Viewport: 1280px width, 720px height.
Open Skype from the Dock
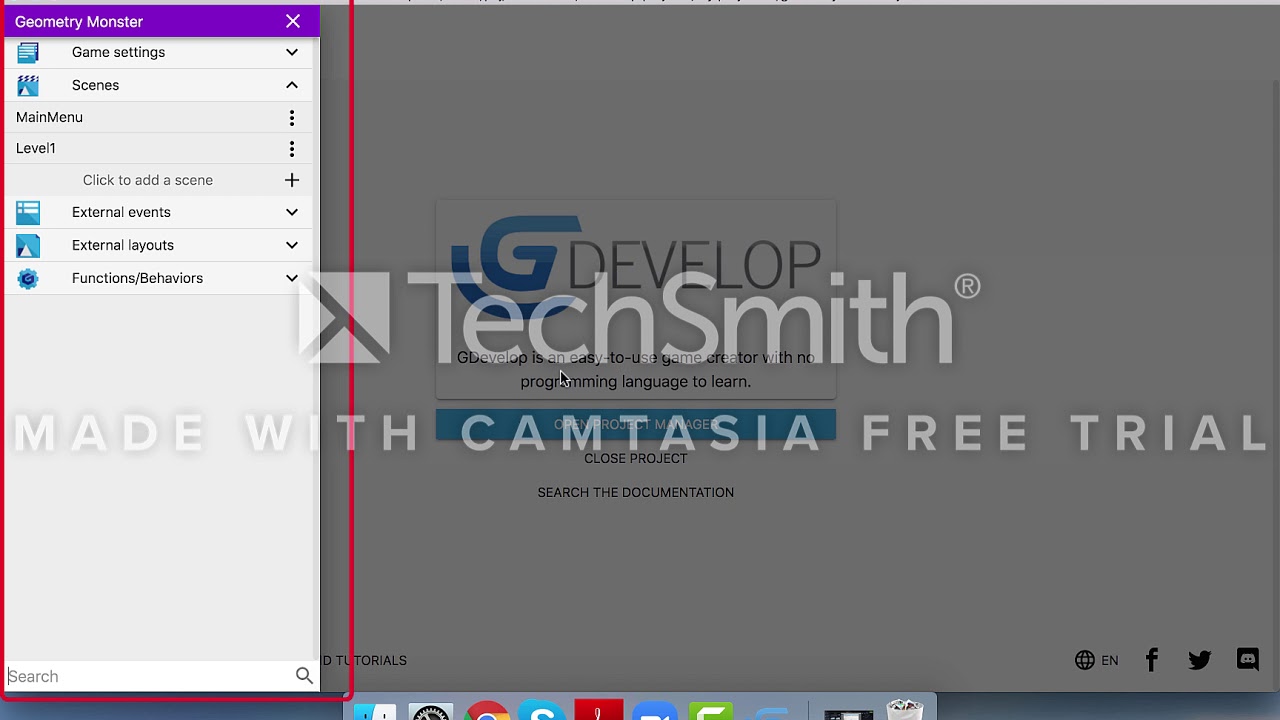(x=543, y=712)
